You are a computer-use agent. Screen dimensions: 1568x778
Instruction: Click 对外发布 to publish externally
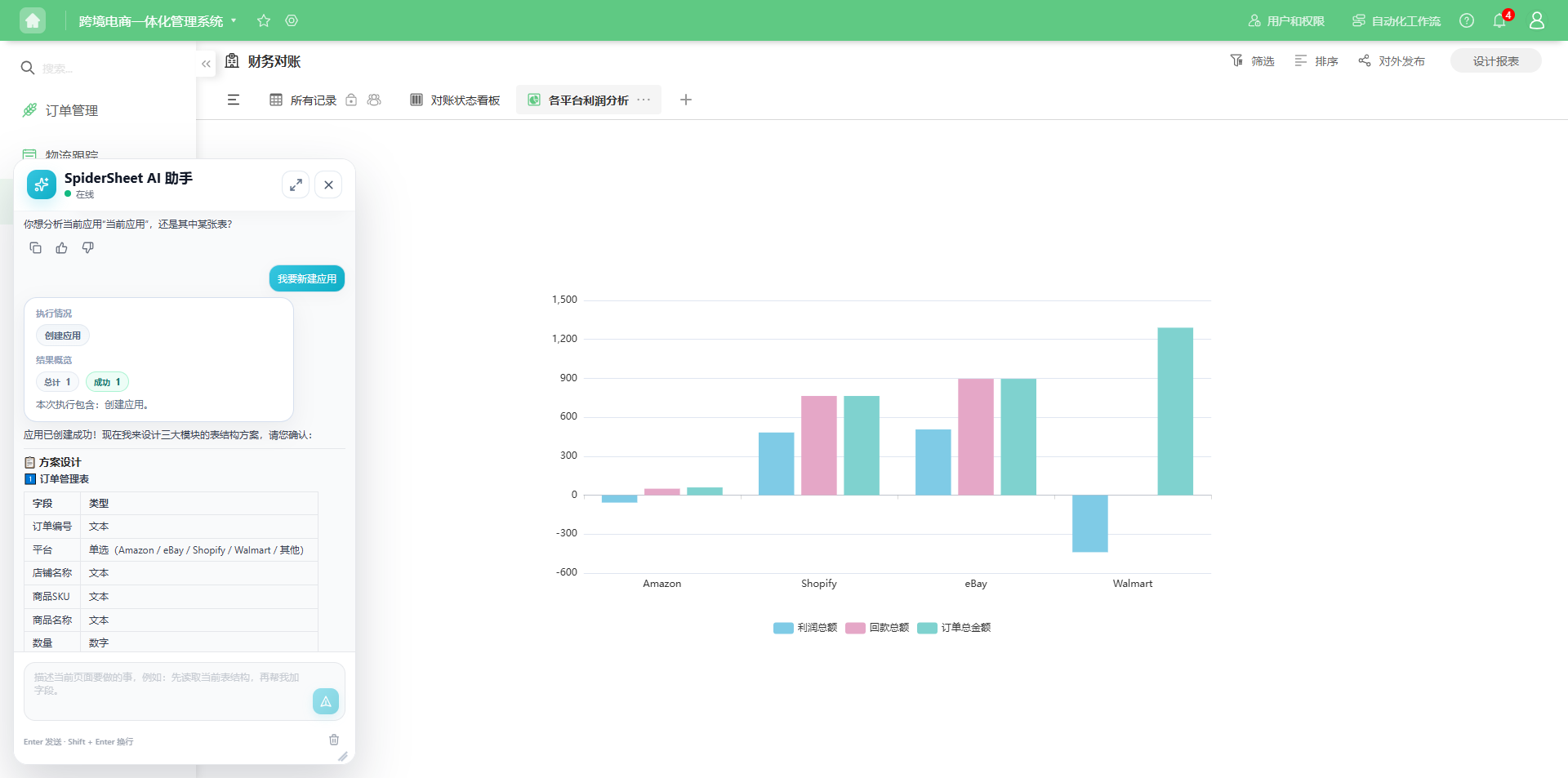(x=1392, y=61)
